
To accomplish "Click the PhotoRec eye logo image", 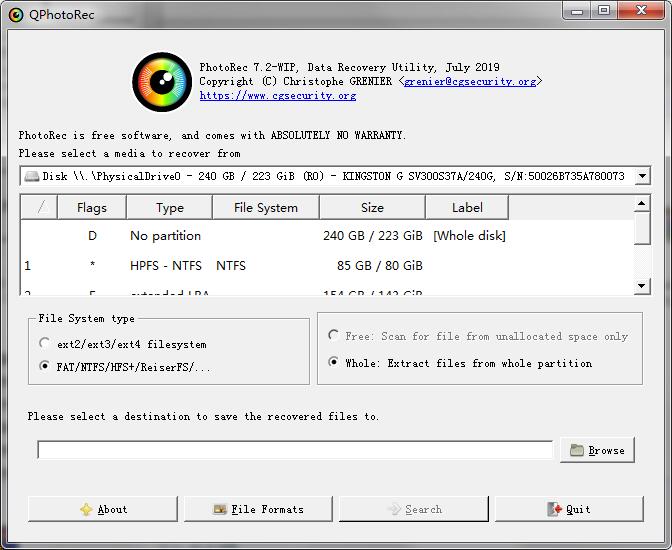I will coord(162,81).
